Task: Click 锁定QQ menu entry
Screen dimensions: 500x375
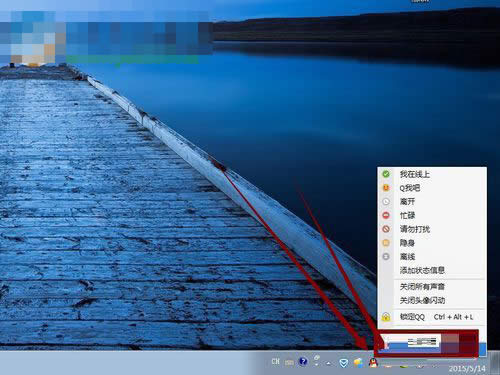Action: click(x=431, y=317)
